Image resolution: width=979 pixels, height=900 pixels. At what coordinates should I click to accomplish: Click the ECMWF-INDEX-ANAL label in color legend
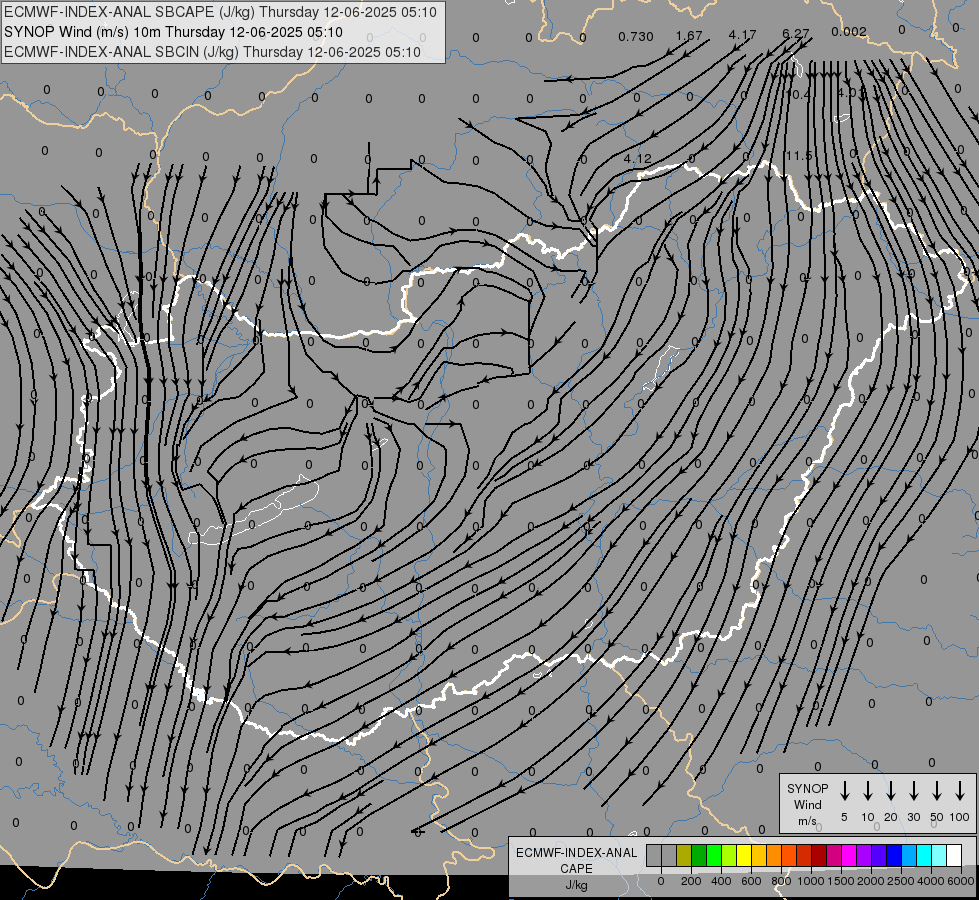pos(576,853)
